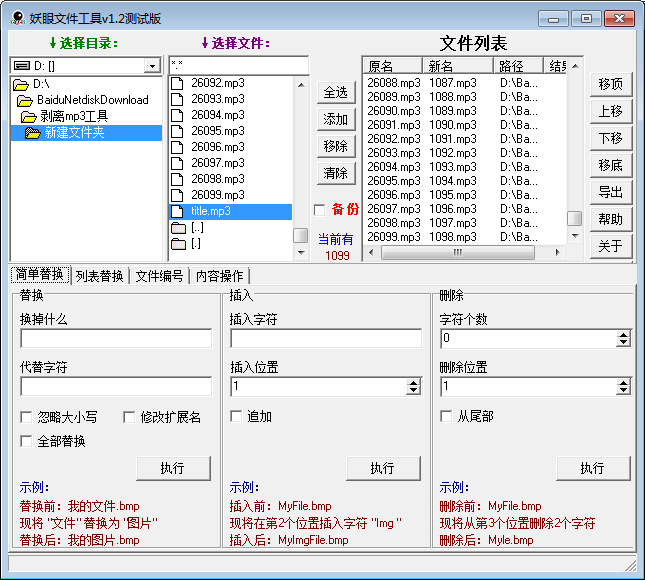Toggle the 修改扩展名 checkbox
Viewport: 645px width, 580px height.
[x=129, y=418]
